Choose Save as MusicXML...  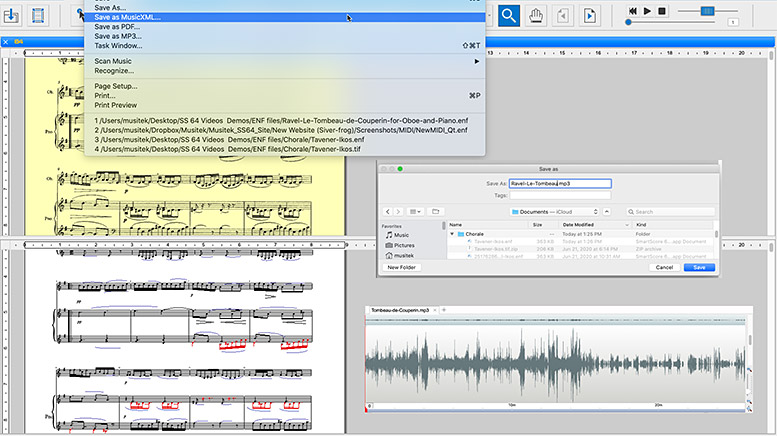click(285, 17)
